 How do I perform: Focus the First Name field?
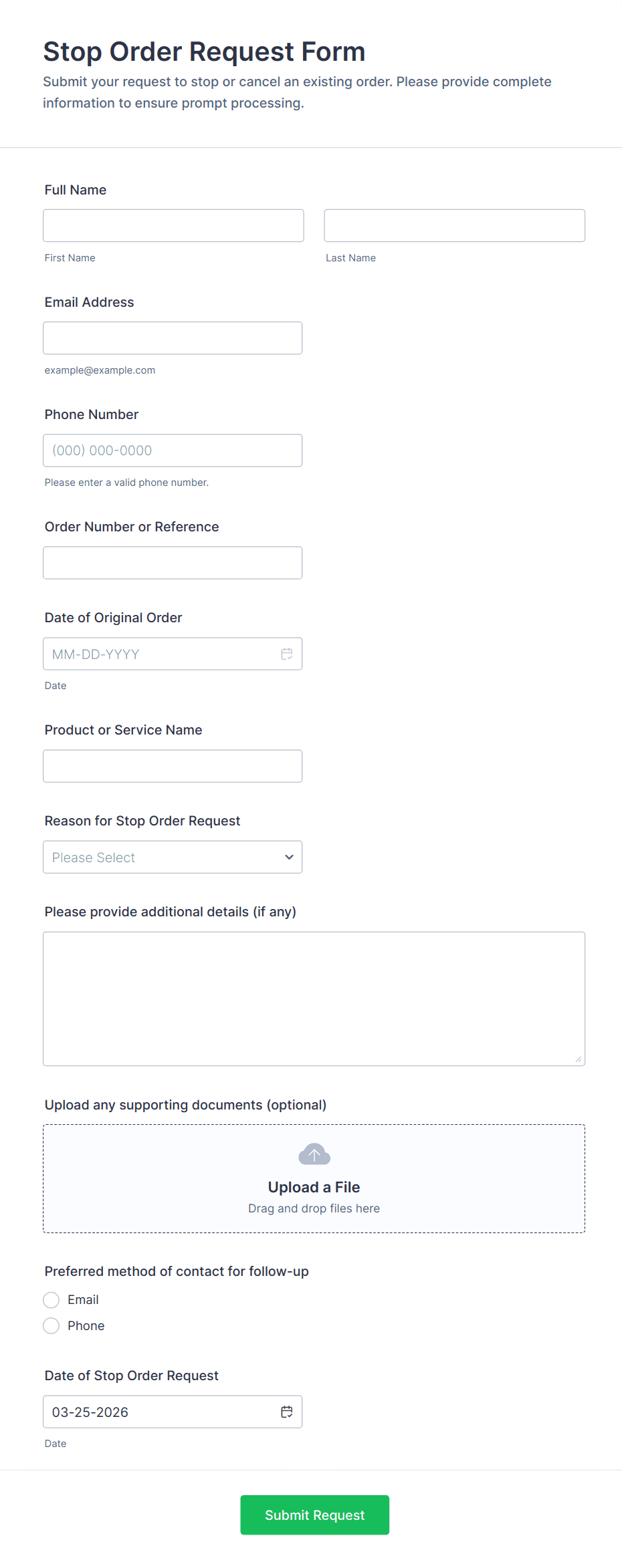(x=173, y=225)
